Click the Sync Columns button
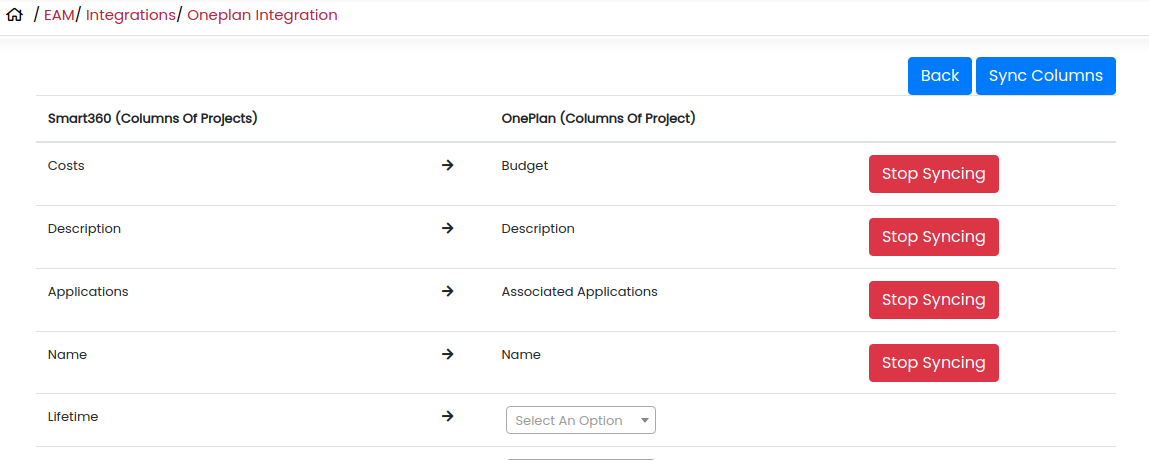This screenshot has height=460, width=1149. (x=1046, y=76)
